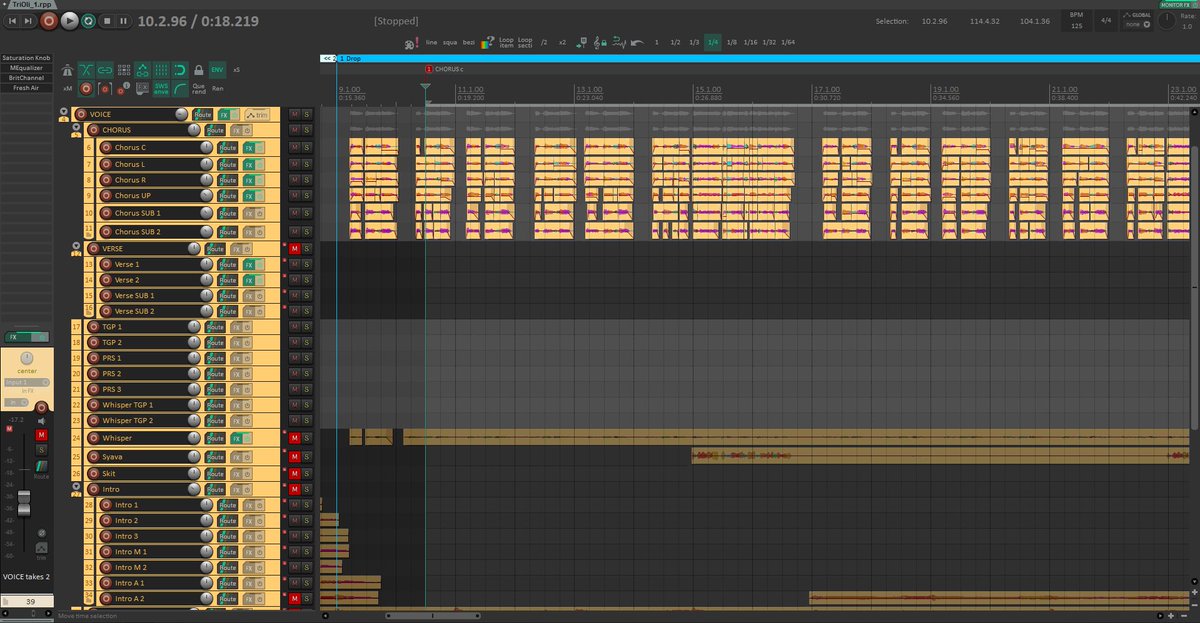Toggle the transport repeat/loop button

tap(88, 20)
